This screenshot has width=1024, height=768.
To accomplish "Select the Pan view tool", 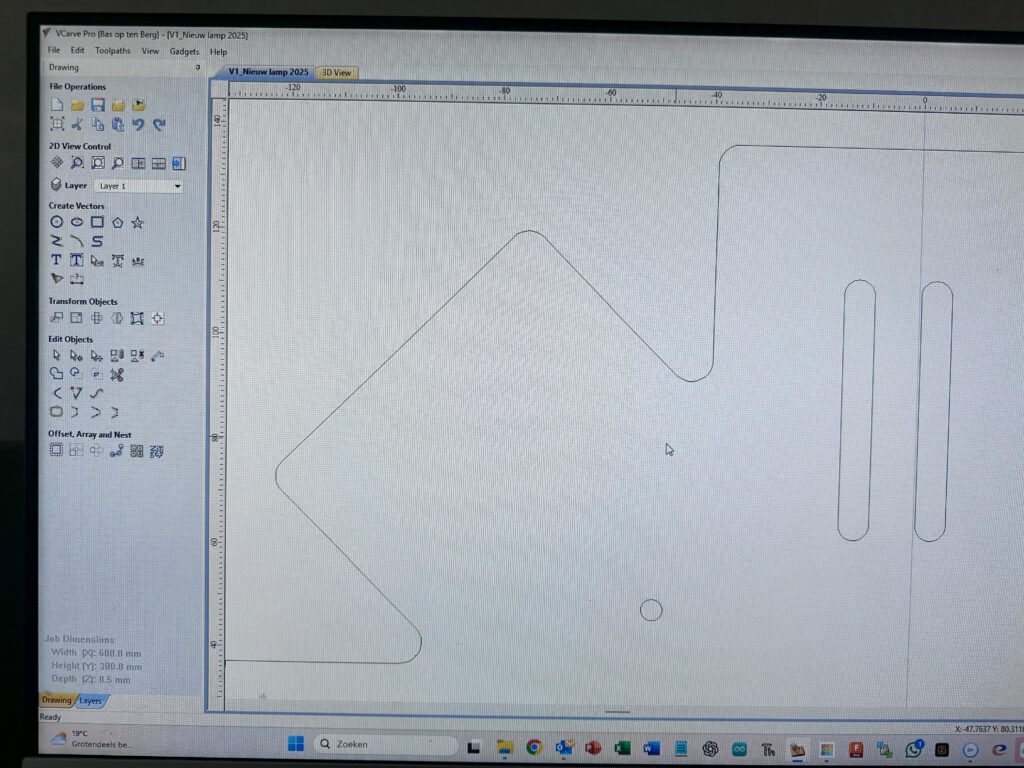I will [57, 163].
